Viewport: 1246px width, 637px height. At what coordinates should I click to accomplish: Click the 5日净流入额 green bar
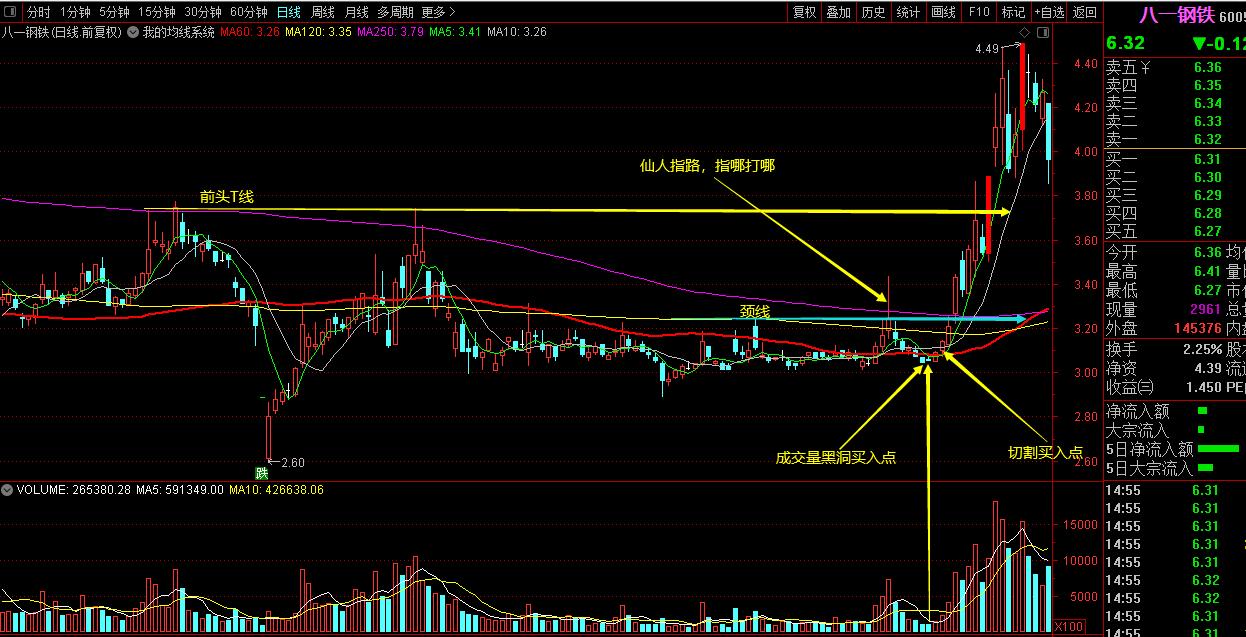[1218, 448]
